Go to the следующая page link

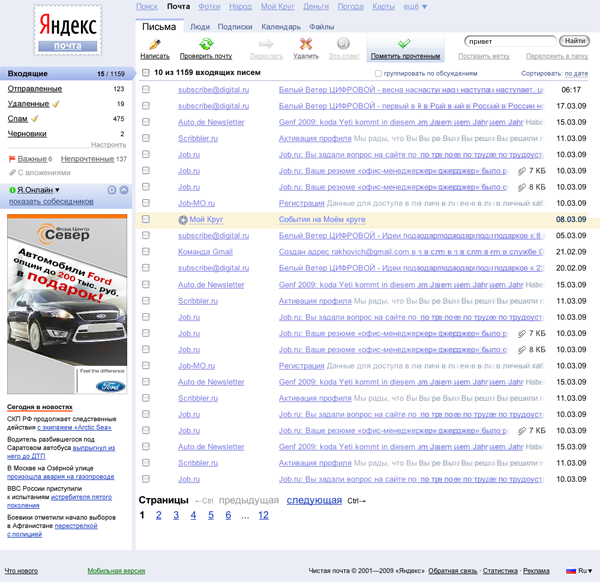point(314,500)
